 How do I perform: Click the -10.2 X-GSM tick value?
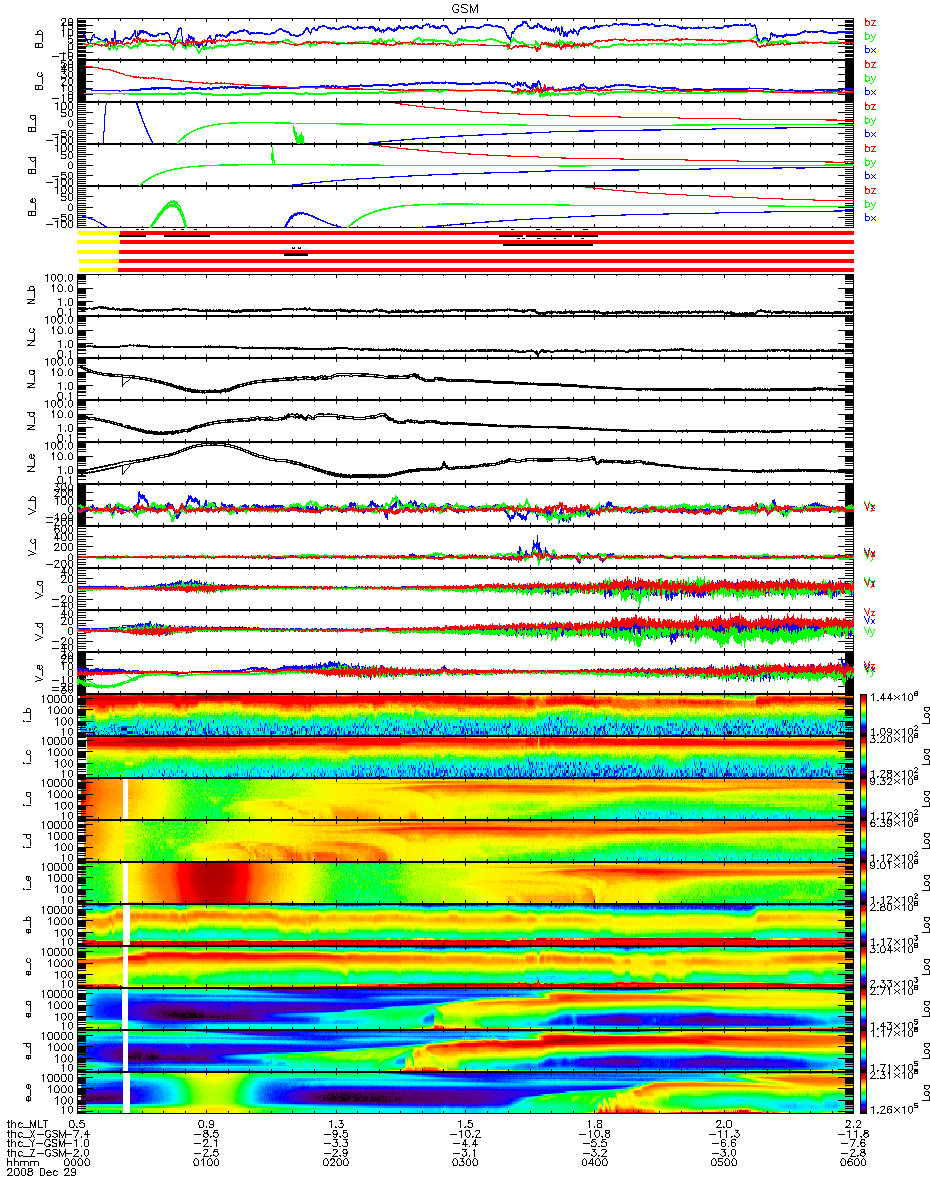pos(465,1135)
